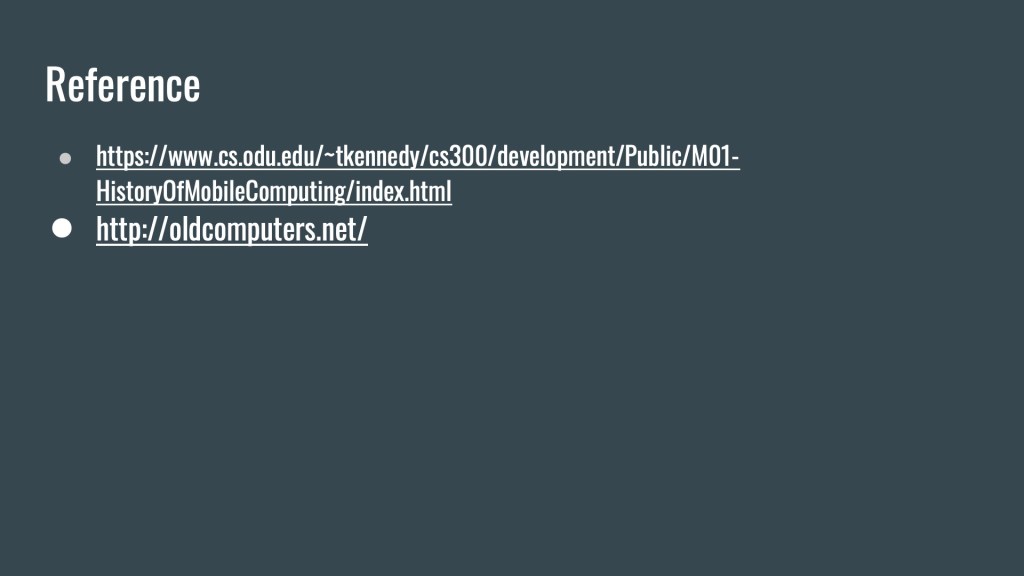Click 'index.html' in the second URL line

(x=404, y=191)
